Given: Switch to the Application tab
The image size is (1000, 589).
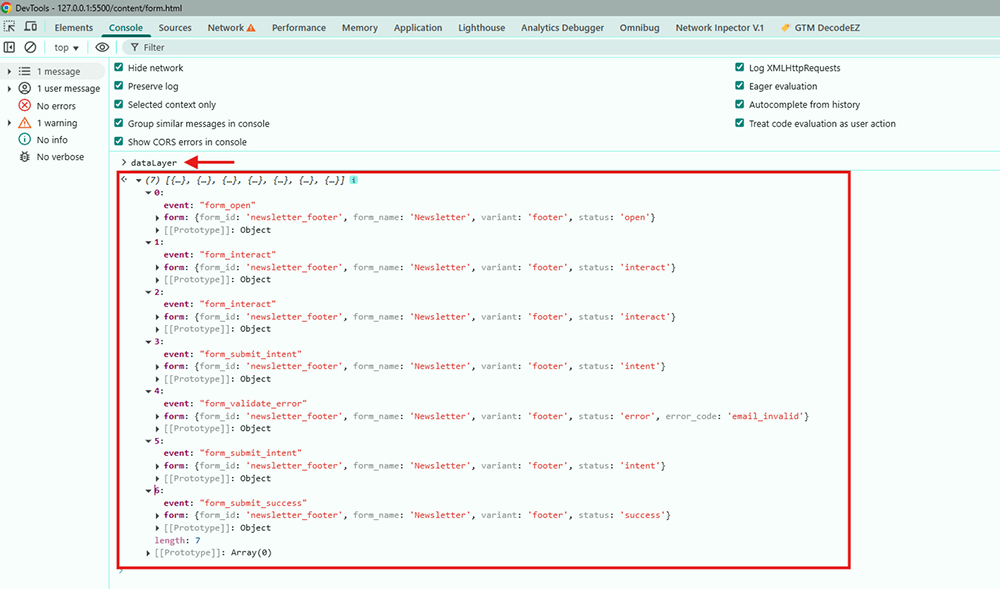Looking at the screenshot, I should tap(418, 28).
